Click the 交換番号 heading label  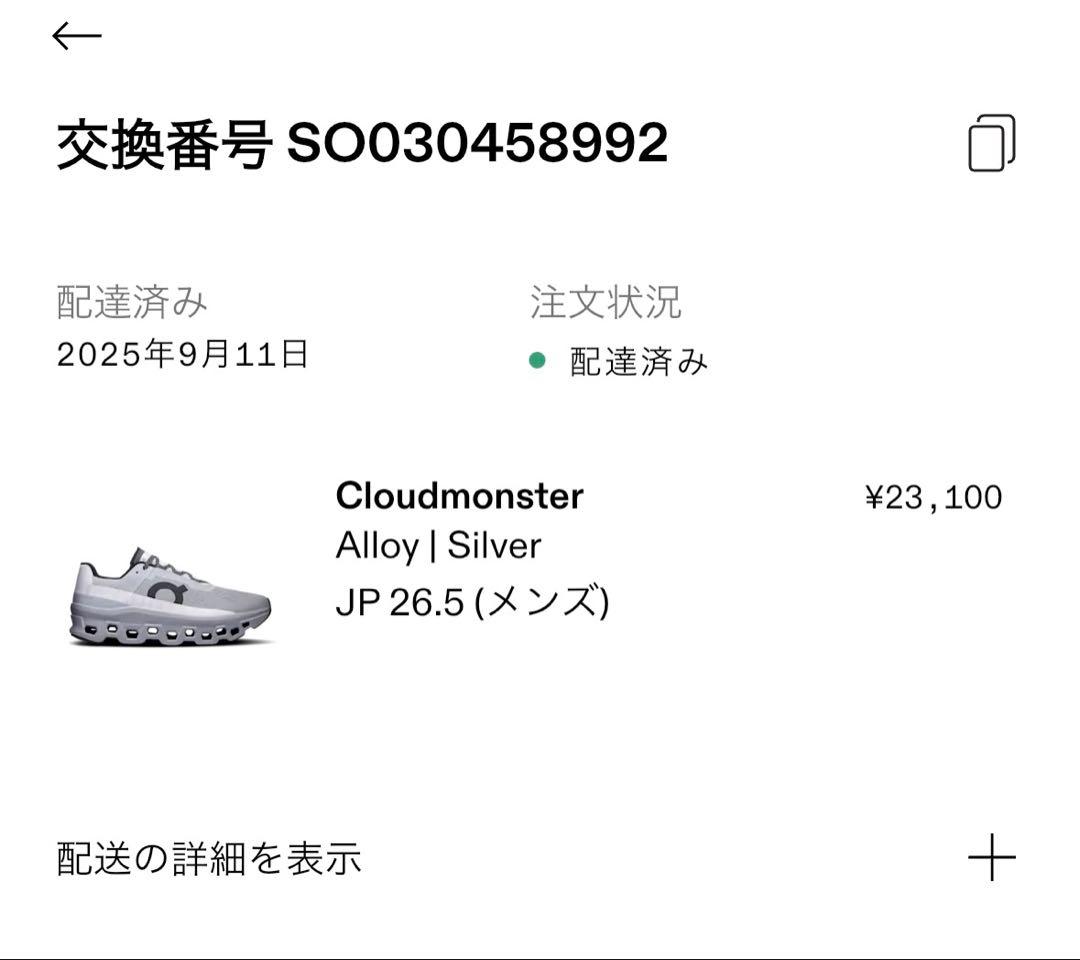click(x=164, y=144)
